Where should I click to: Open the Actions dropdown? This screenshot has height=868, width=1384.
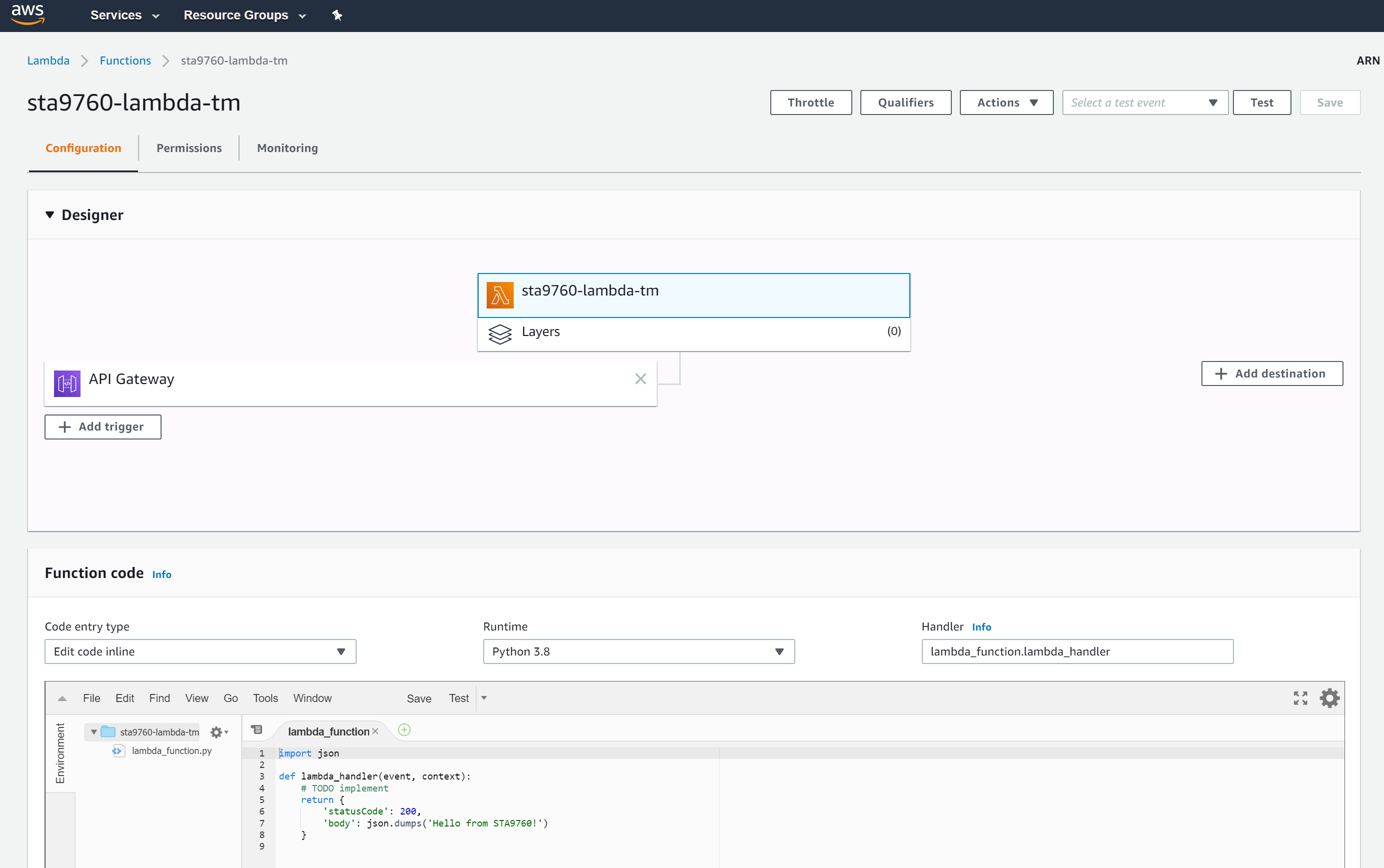pyautogui.click(x=1006, y=102)
